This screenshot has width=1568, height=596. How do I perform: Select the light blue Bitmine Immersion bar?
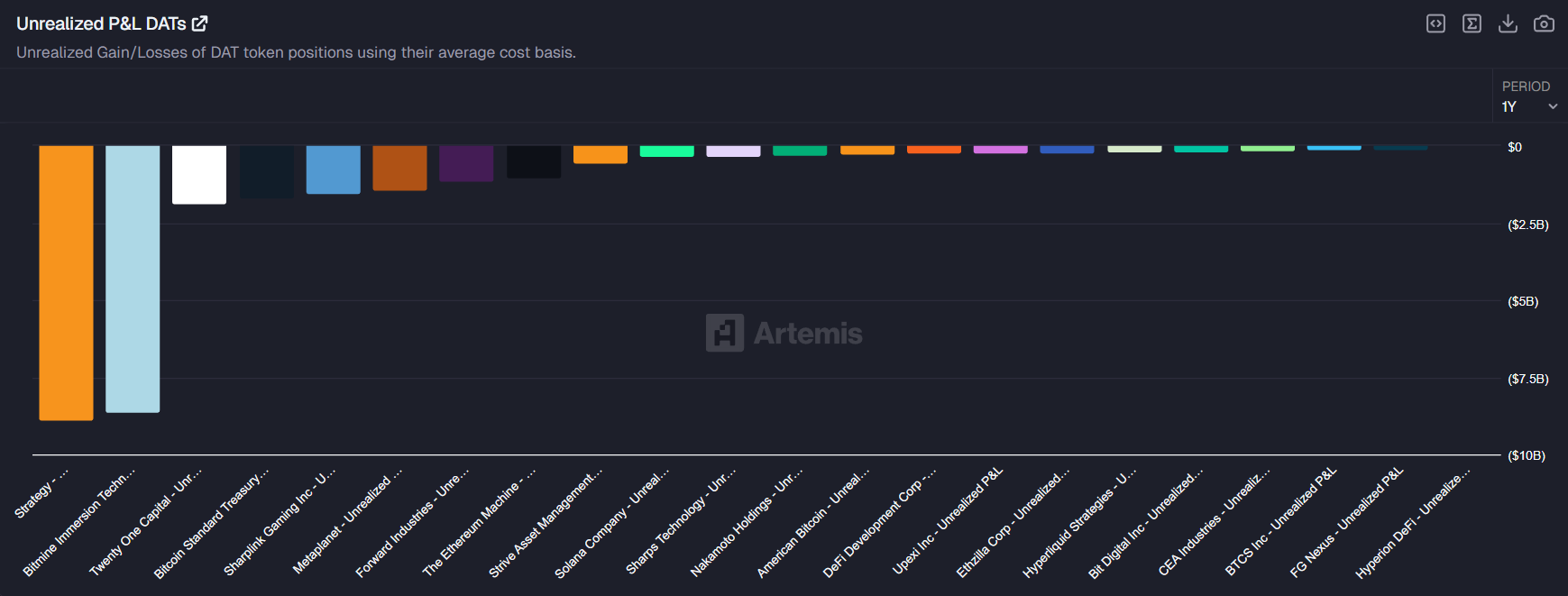[x=133, y=279]
